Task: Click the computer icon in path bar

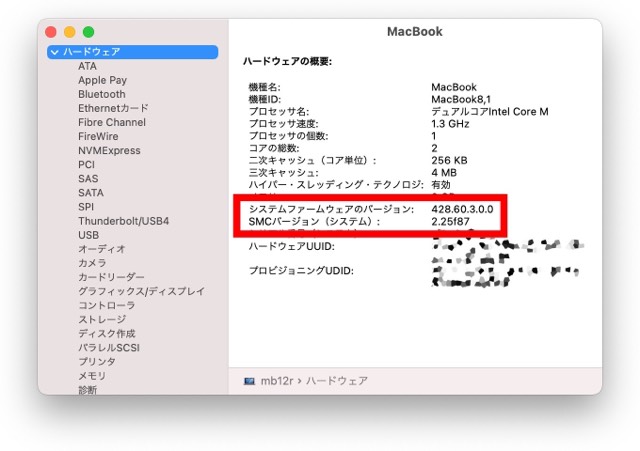Action: point(249,381)
